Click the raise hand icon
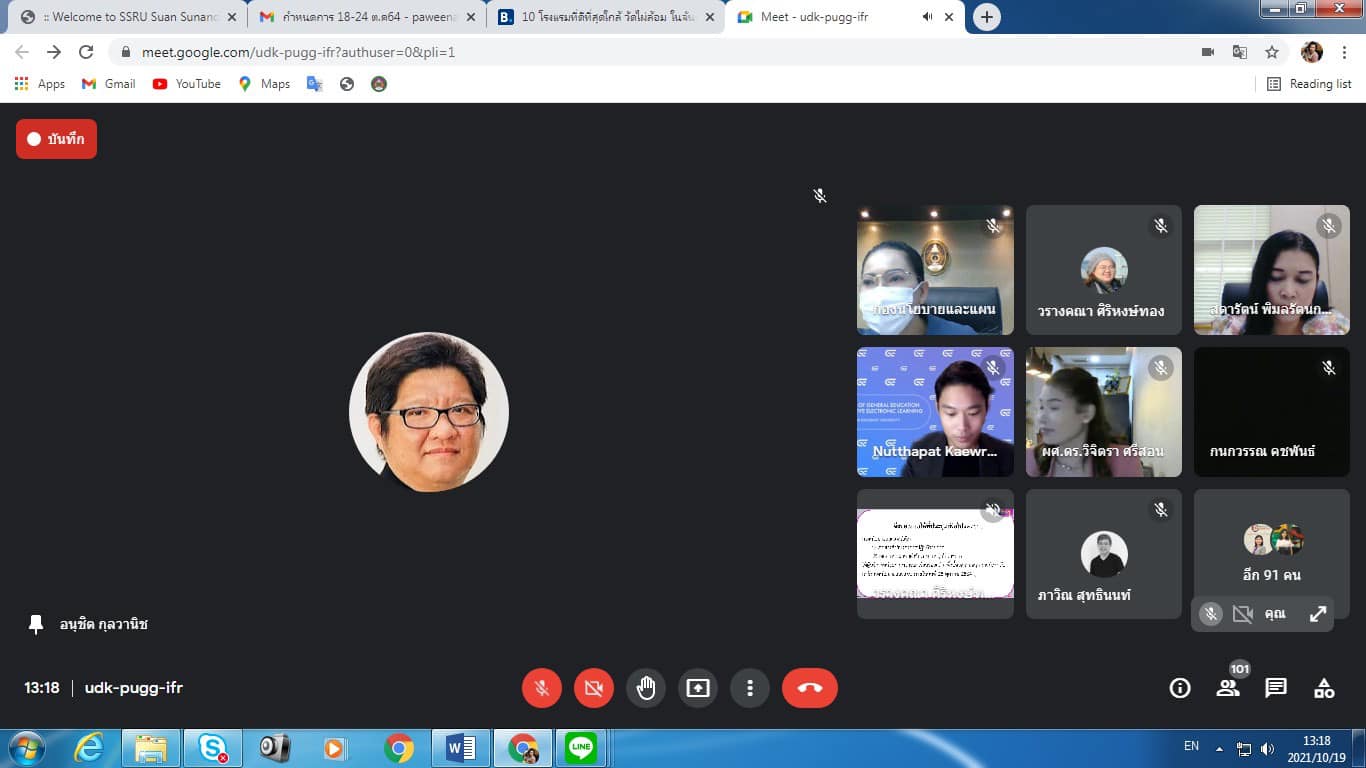This screenshot has height=768, width=1366. (x=646, y=688)
